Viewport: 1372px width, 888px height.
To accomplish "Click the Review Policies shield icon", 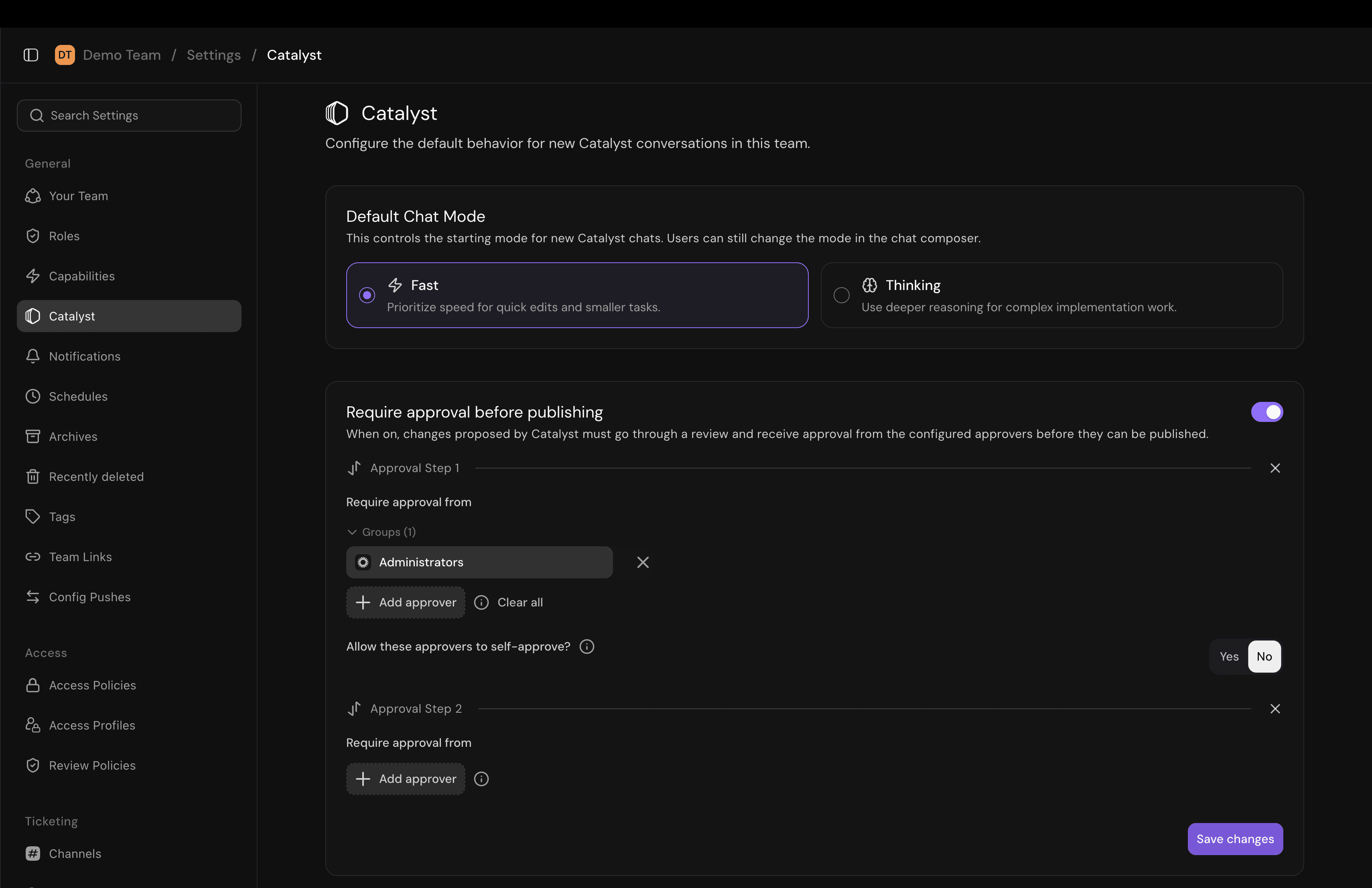I will tap(33, 765).
